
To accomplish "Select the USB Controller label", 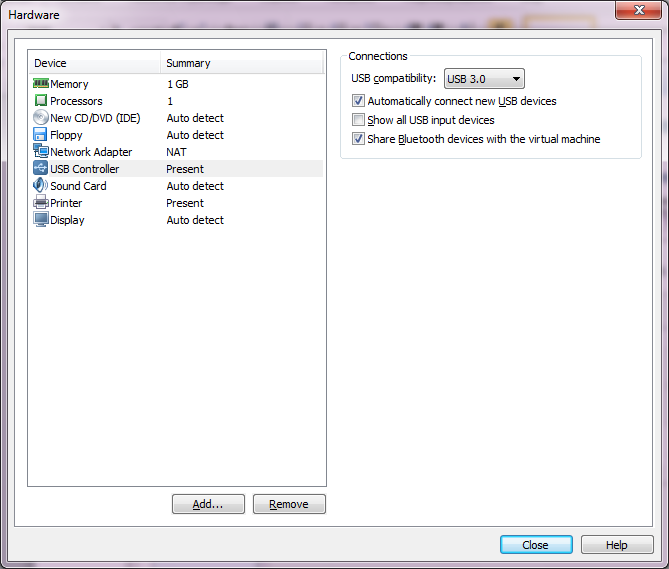I will (84, 169).
